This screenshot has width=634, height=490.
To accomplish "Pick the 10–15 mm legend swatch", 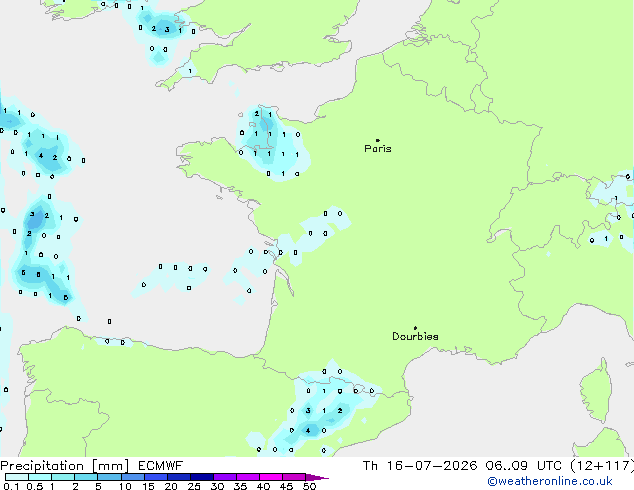I will tap(132, 477).
